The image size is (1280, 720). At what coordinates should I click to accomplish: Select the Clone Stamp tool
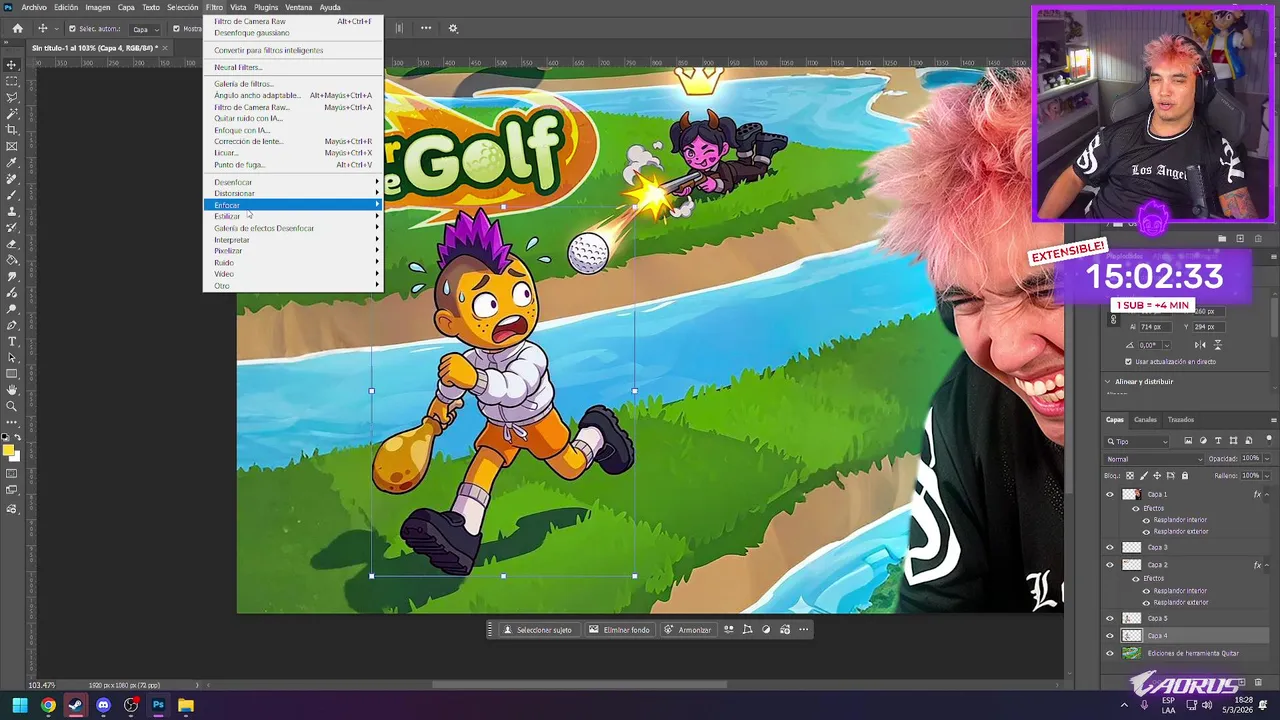(12, 211)
